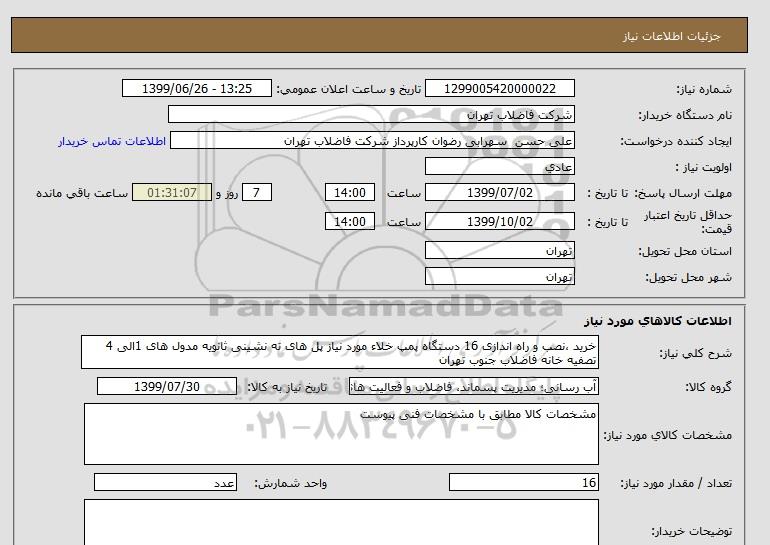Click the section heading اطلاعات کالاهای مورد نیاز
Viewport: 770px width, 545px height.
(x=658, y=321)
